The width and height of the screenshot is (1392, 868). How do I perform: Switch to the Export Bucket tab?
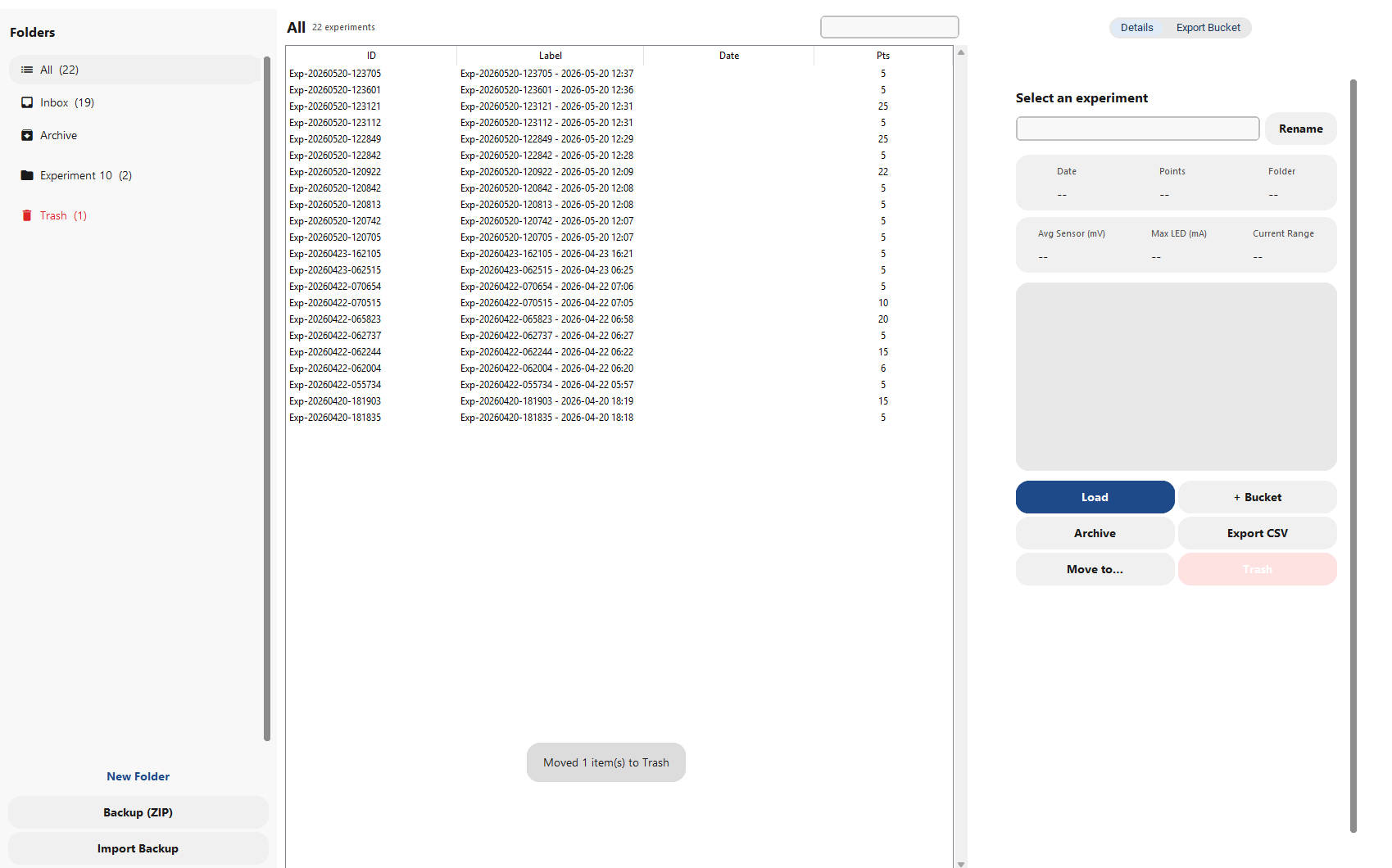(1208, 28)
